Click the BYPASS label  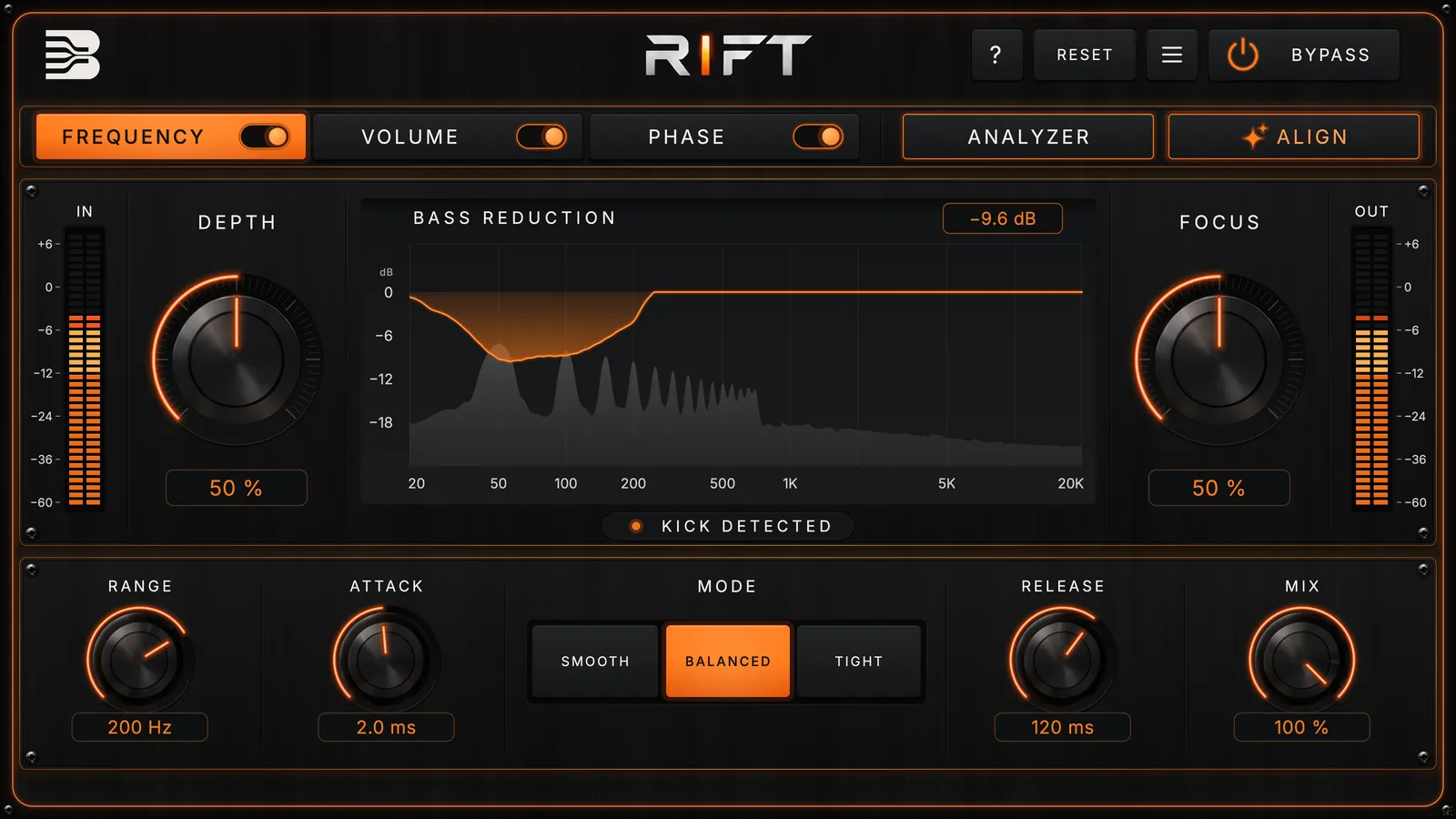pos(1330,55)
